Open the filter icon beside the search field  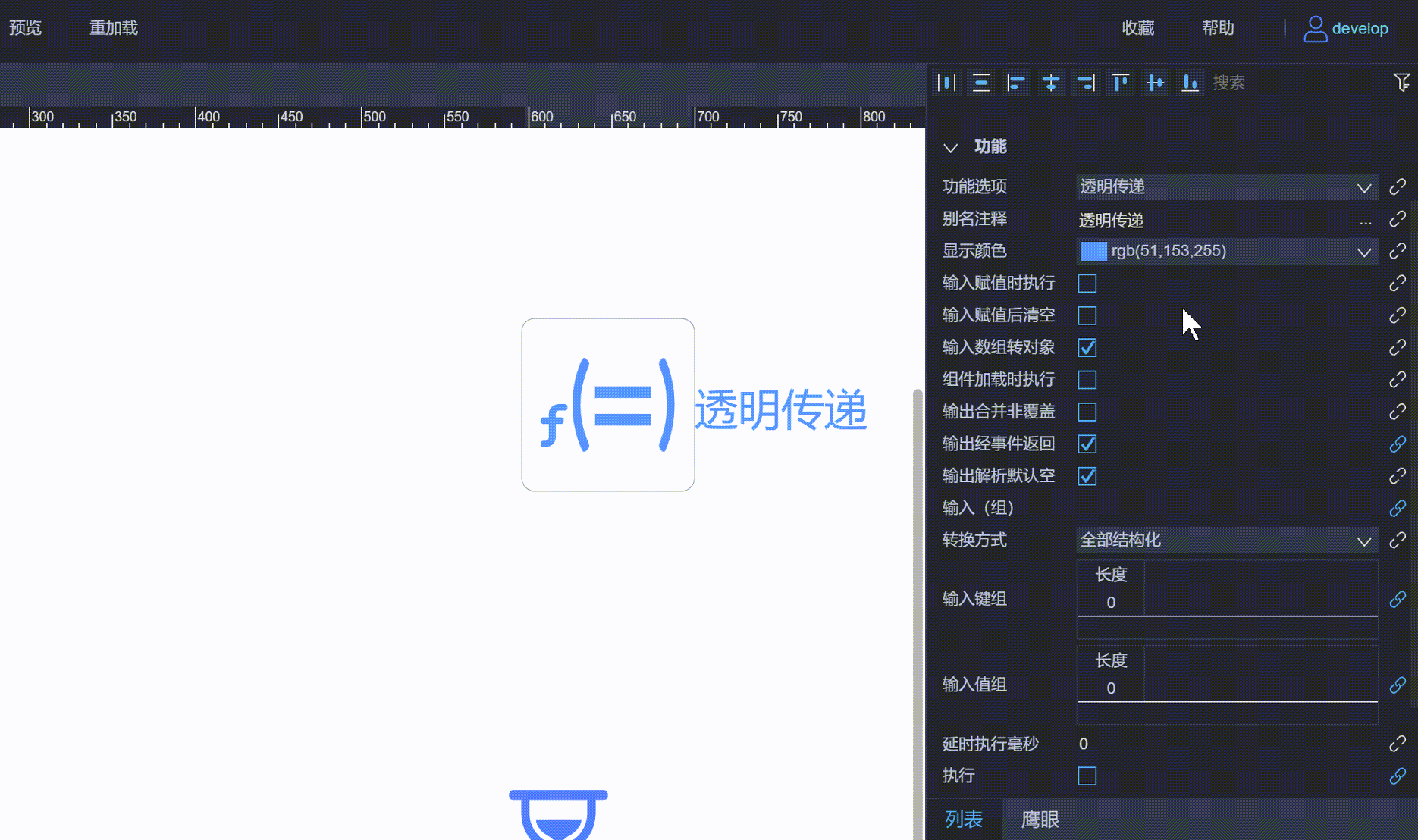tap(1402, 83)
